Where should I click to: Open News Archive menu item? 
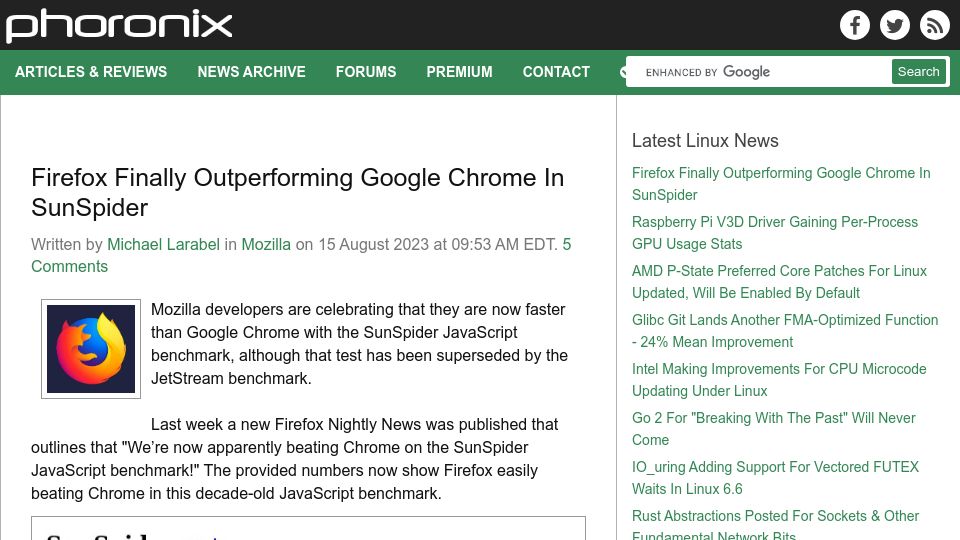coord(251,72)
